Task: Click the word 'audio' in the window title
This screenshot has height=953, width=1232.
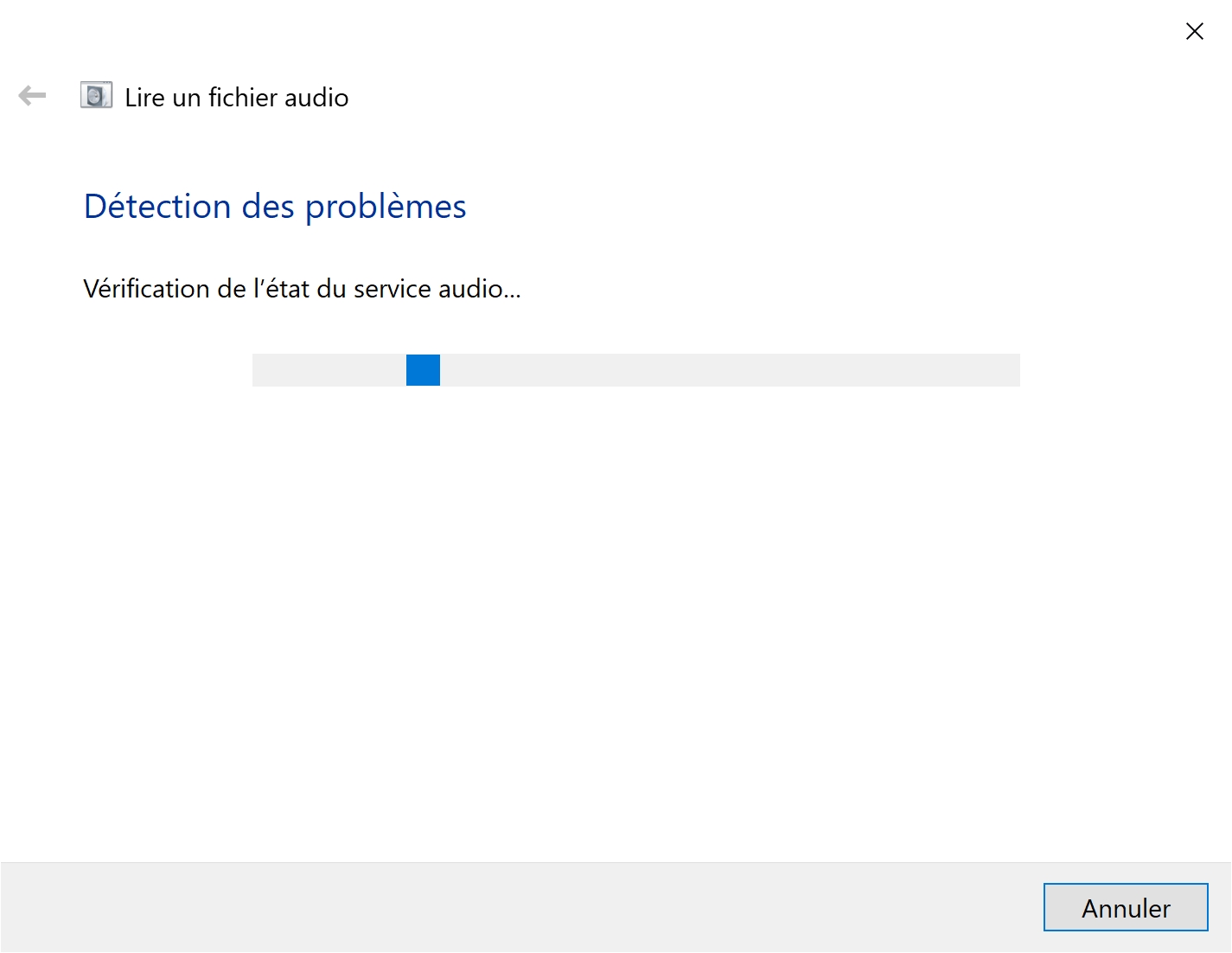Action: (316, 98)
